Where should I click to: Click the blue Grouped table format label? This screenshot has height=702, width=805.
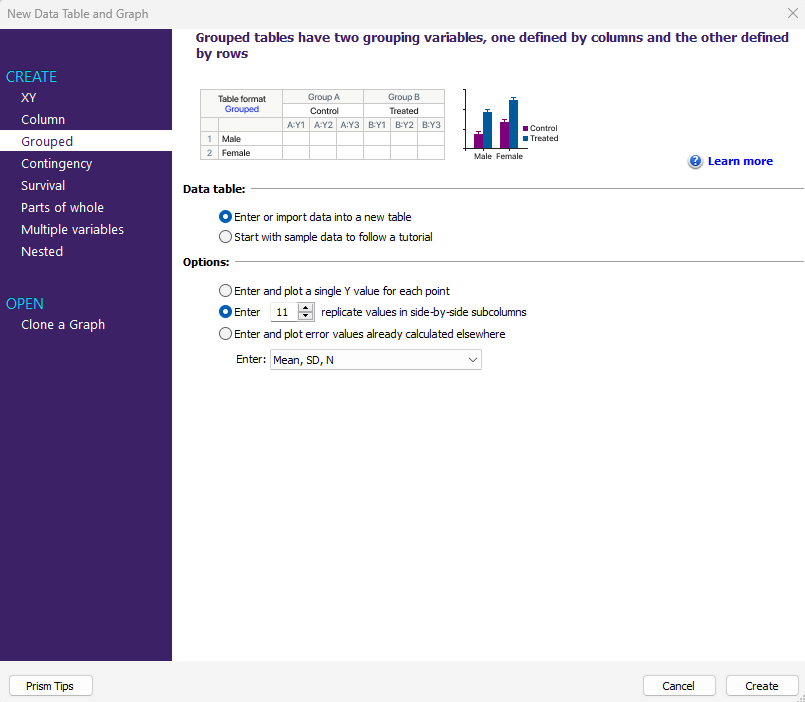coord(242,109)
